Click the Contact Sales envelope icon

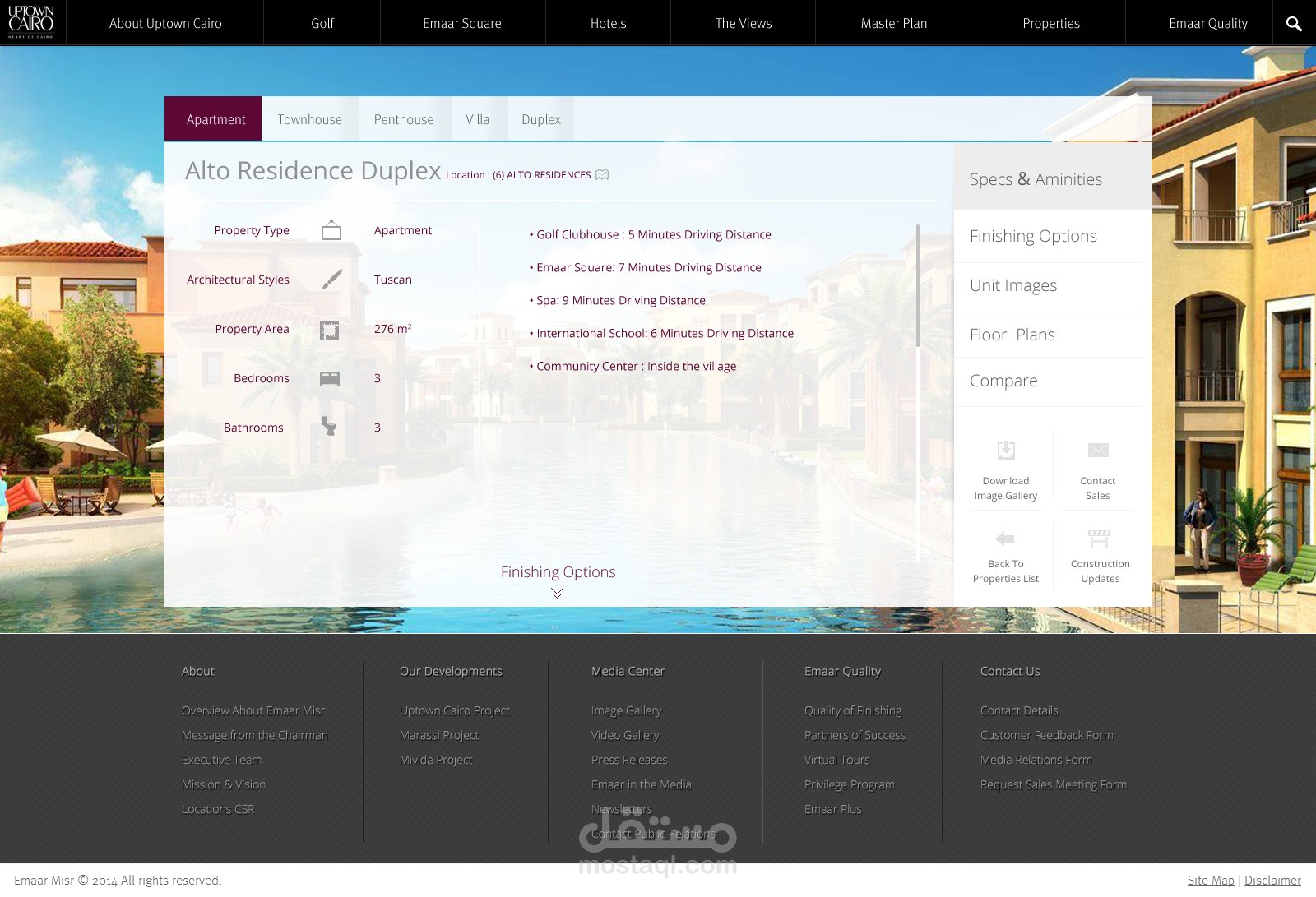pos(1098,450)
